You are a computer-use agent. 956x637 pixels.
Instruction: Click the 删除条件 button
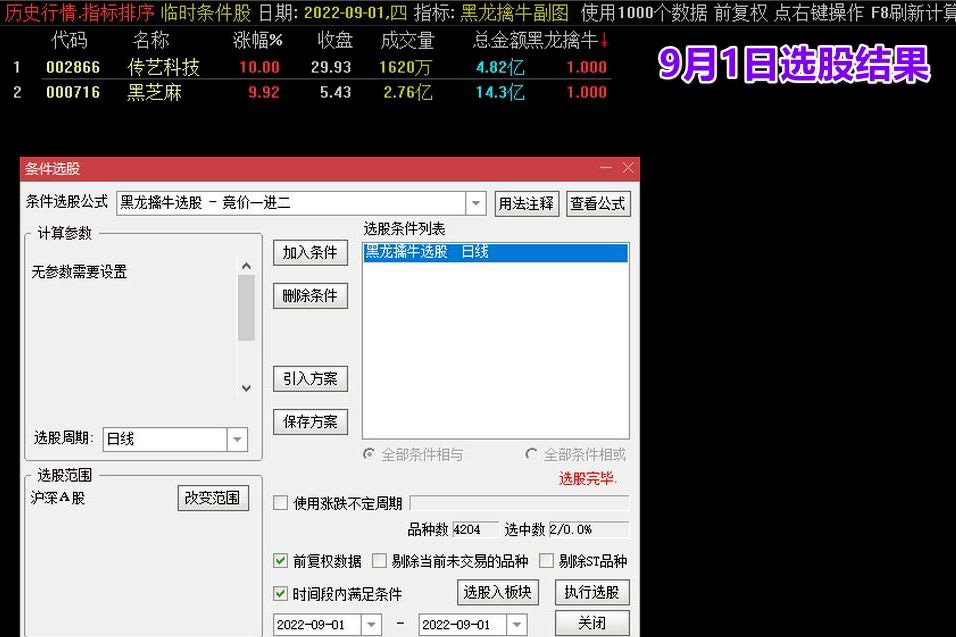pyautogui.click(x=310, y=296)
